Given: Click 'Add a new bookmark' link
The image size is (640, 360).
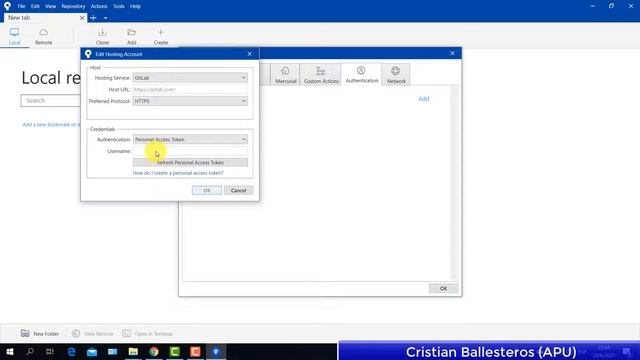Looking at the screenshot, I should [51, 124].
